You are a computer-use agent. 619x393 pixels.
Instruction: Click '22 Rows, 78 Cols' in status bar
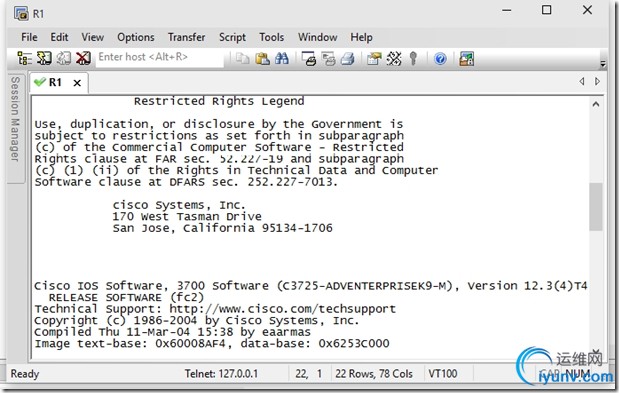[x=374, y=373]
